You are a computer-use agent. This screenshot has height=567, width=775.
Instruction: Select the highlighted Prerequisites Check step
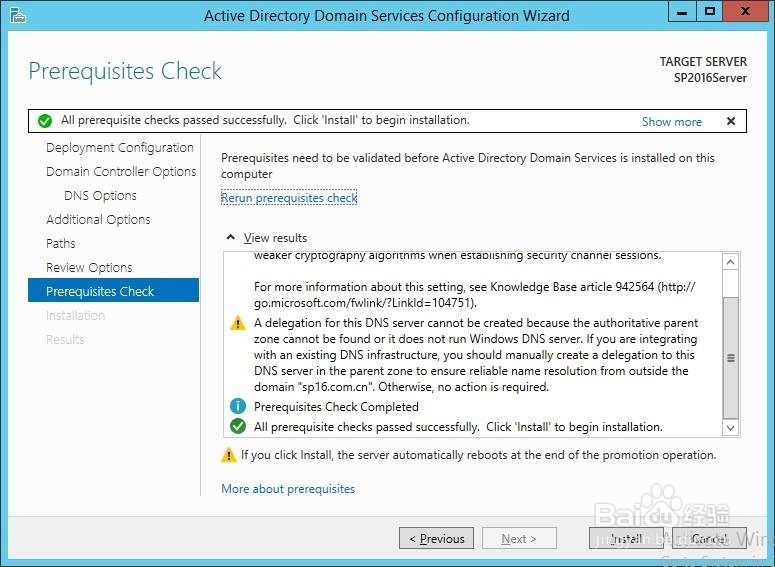click(x=114, y=290)
